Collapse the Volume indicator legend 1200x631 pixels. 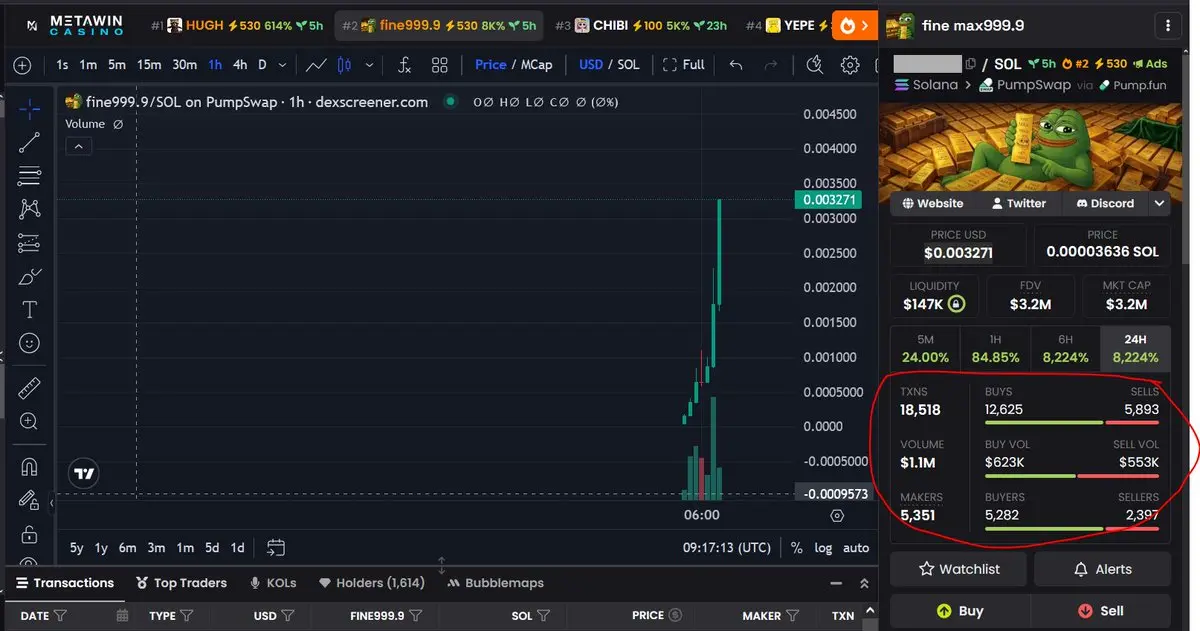coord(78,146)
